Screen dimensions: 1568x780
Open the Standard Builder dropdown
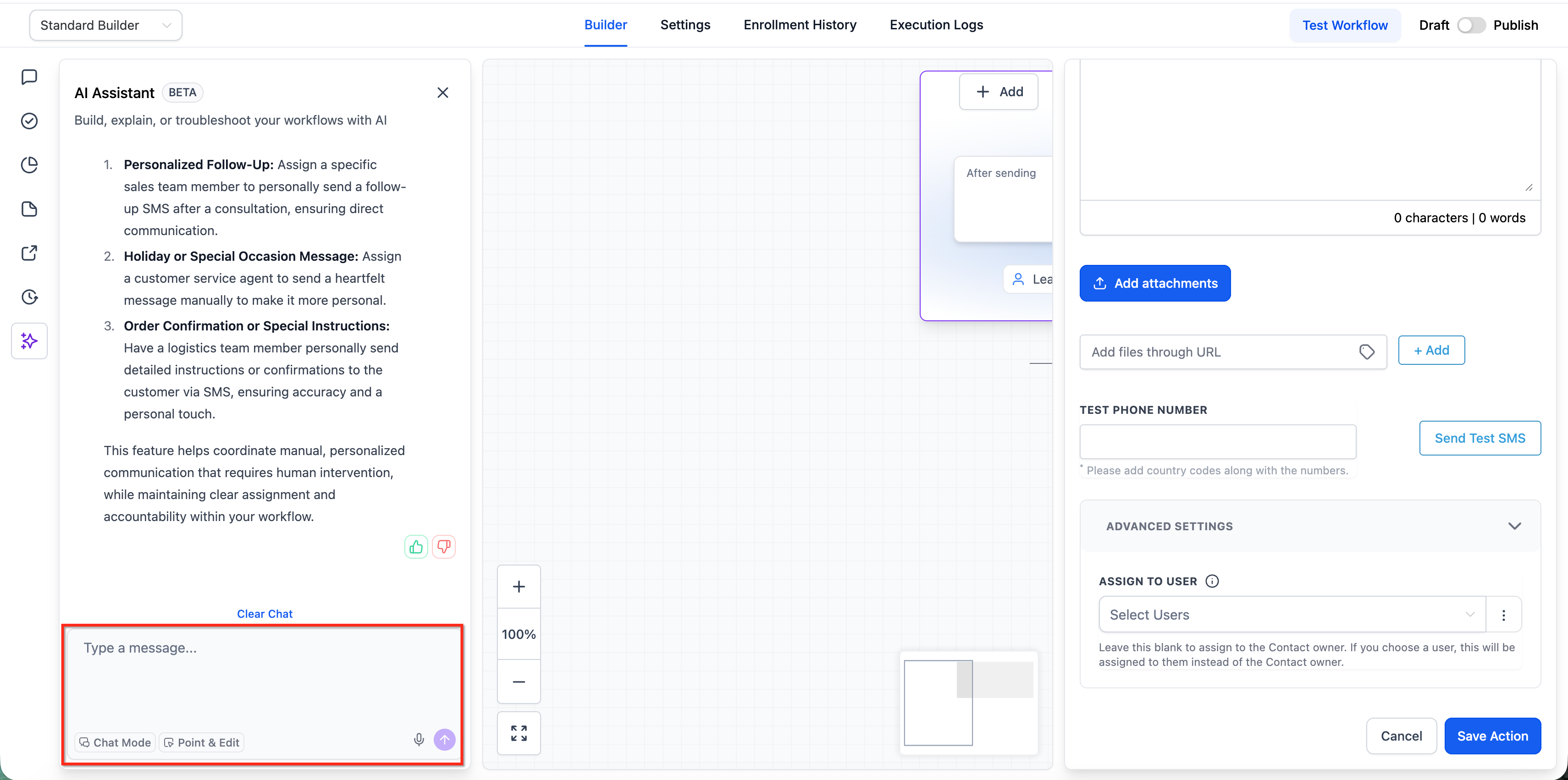click(x=105, y=25)
